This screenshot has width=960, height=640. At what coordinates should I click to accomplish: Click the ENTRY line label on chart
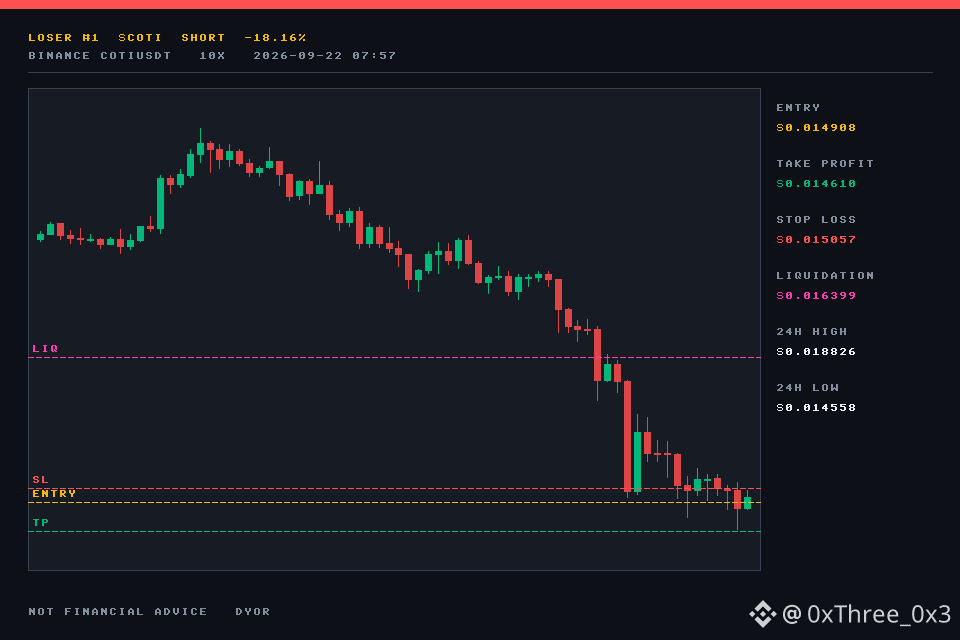(54, 494)
